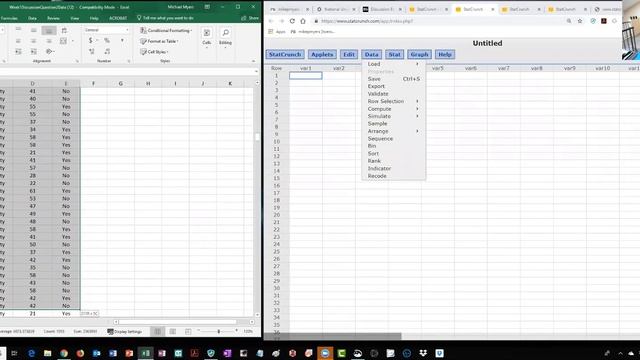Align text left in Excel

pyautogui.click(x=18, y=41)
